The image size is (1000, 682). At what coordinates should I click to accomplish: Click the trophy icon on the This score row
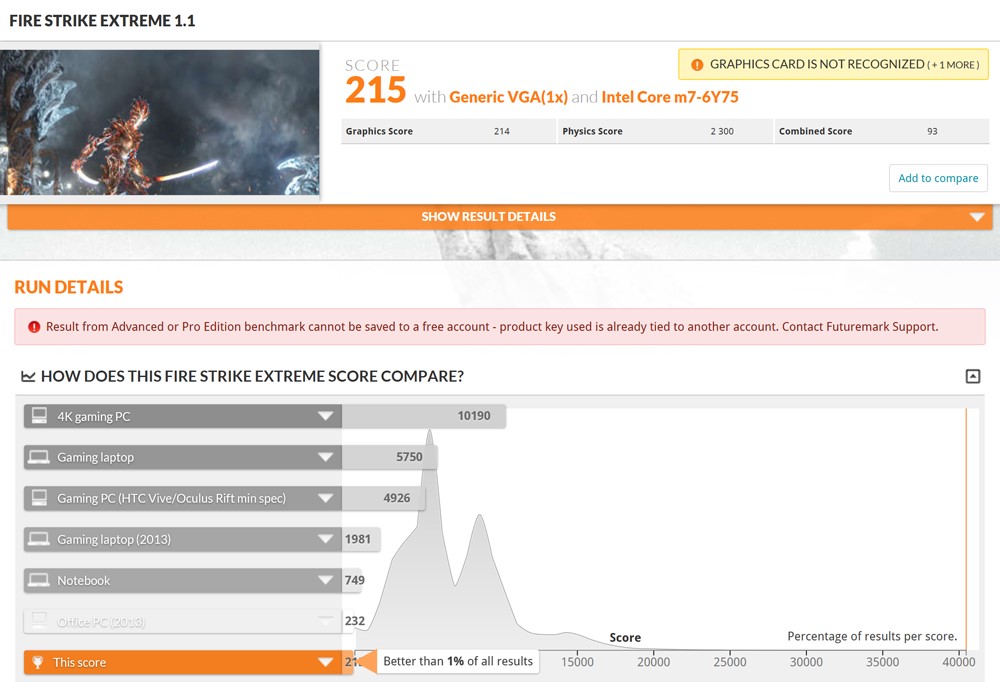[x=38, y=662]
